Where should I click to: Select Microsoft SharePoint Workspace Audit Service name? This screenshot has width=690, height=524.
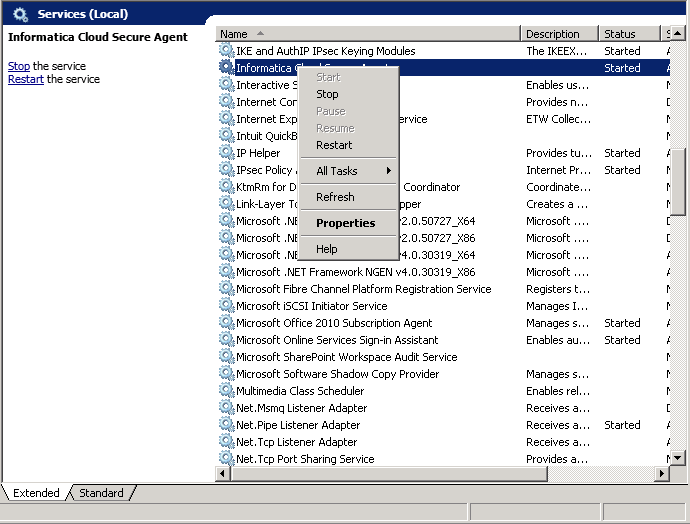click(x=347, y=357)
